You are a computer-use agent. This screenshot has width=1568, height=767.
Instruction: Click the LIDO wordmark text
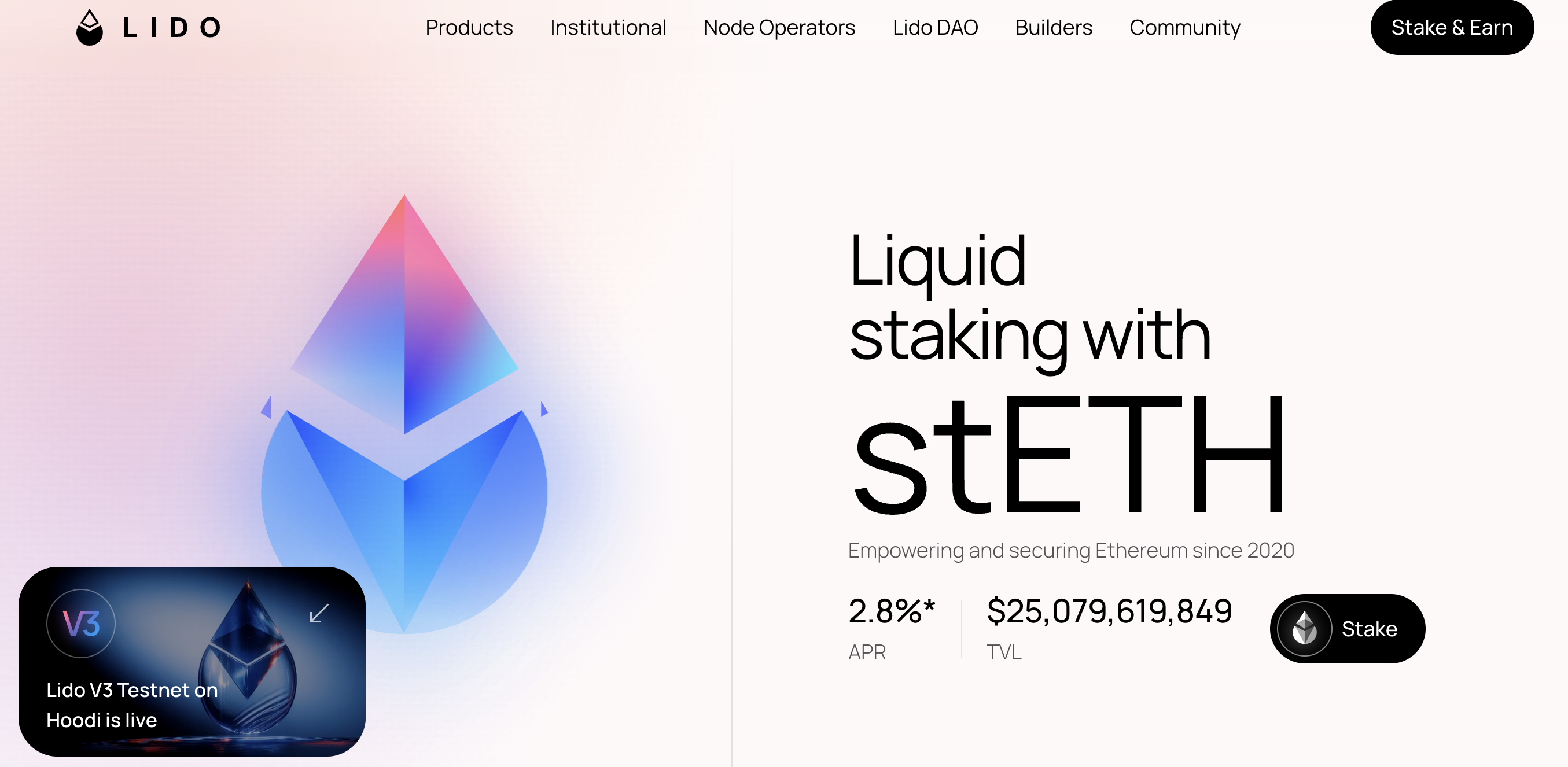[172, 28]
